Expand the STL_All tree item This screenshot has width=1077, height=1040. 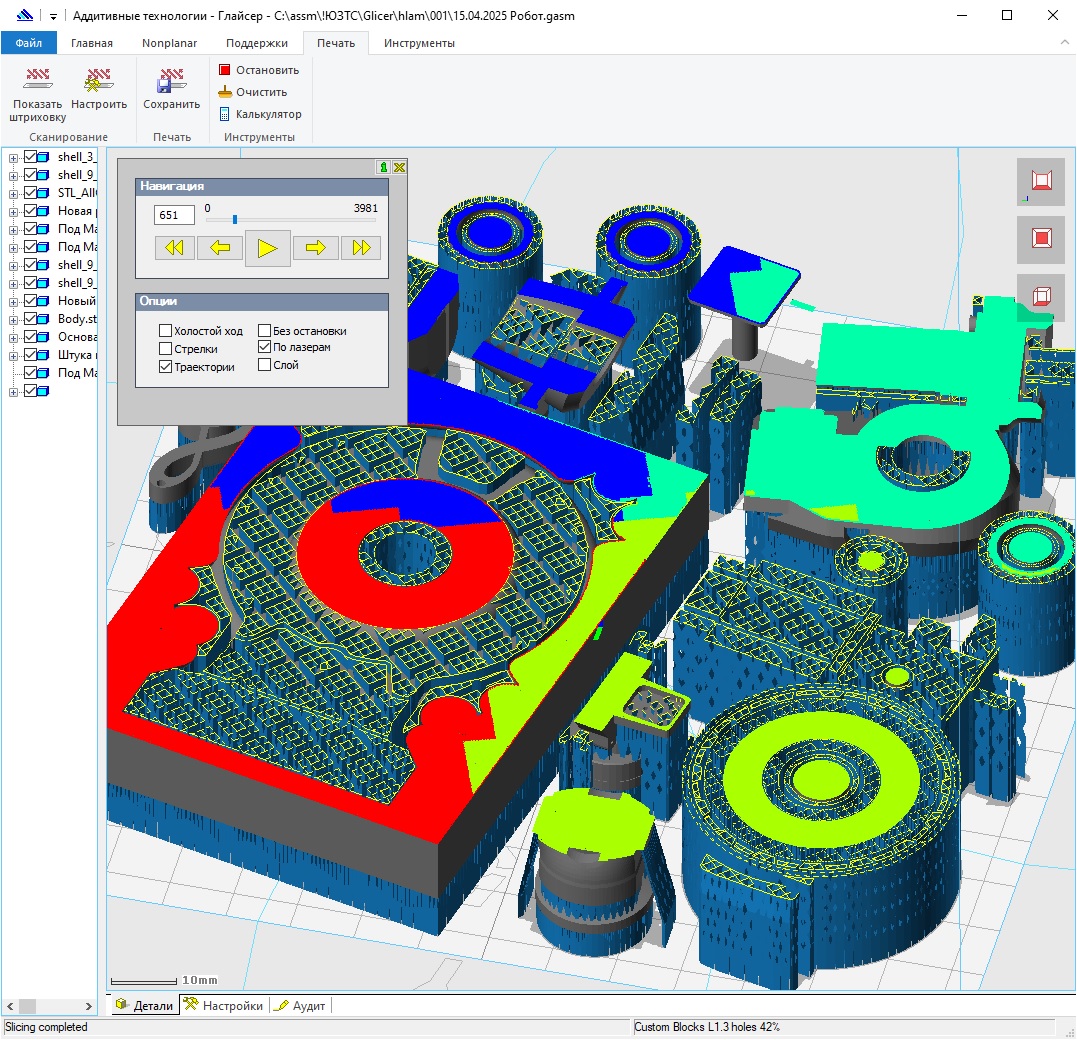click(x=14, y=193)
